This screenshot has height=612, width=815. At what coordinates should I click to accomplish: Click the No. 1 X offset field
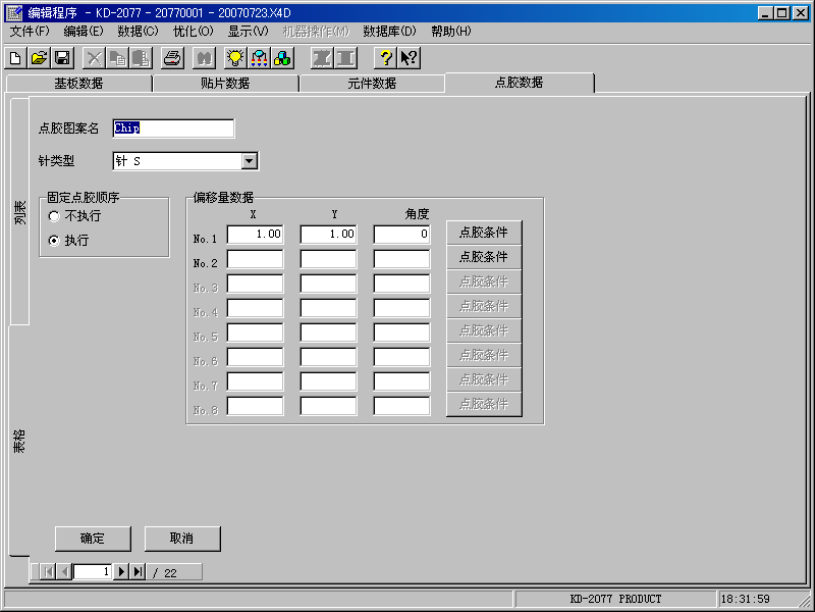pos(255,234)
